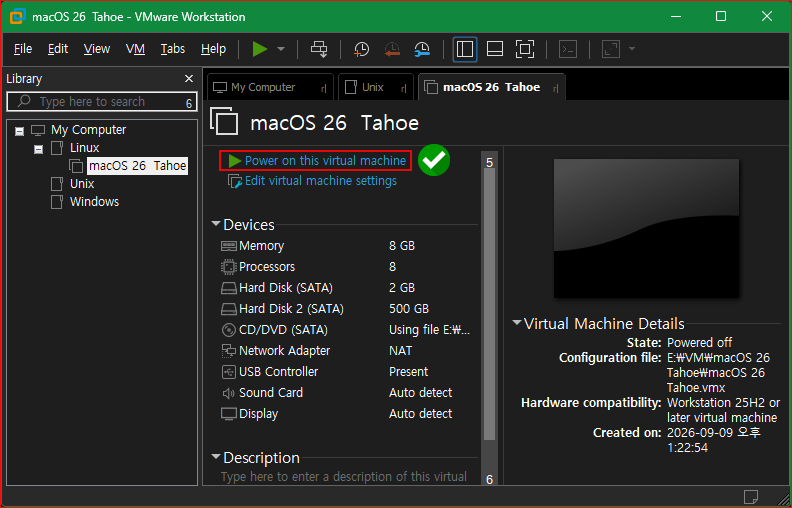Open the VM menu
792x508 pixels.
[135, 48]
